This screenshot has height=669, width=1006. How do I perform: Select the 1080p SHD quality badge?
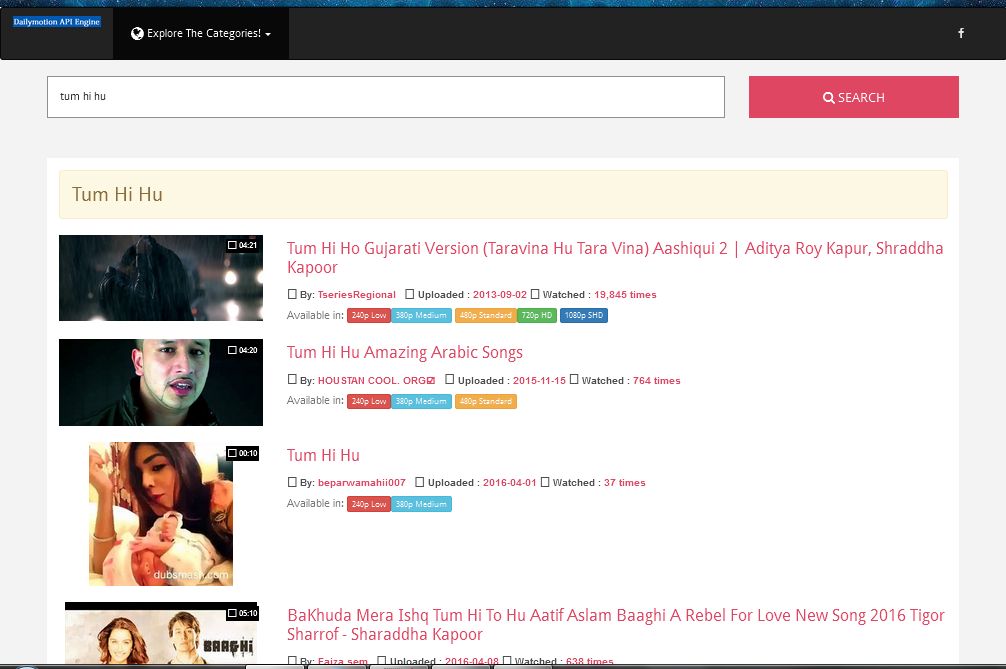click(583, 316)
